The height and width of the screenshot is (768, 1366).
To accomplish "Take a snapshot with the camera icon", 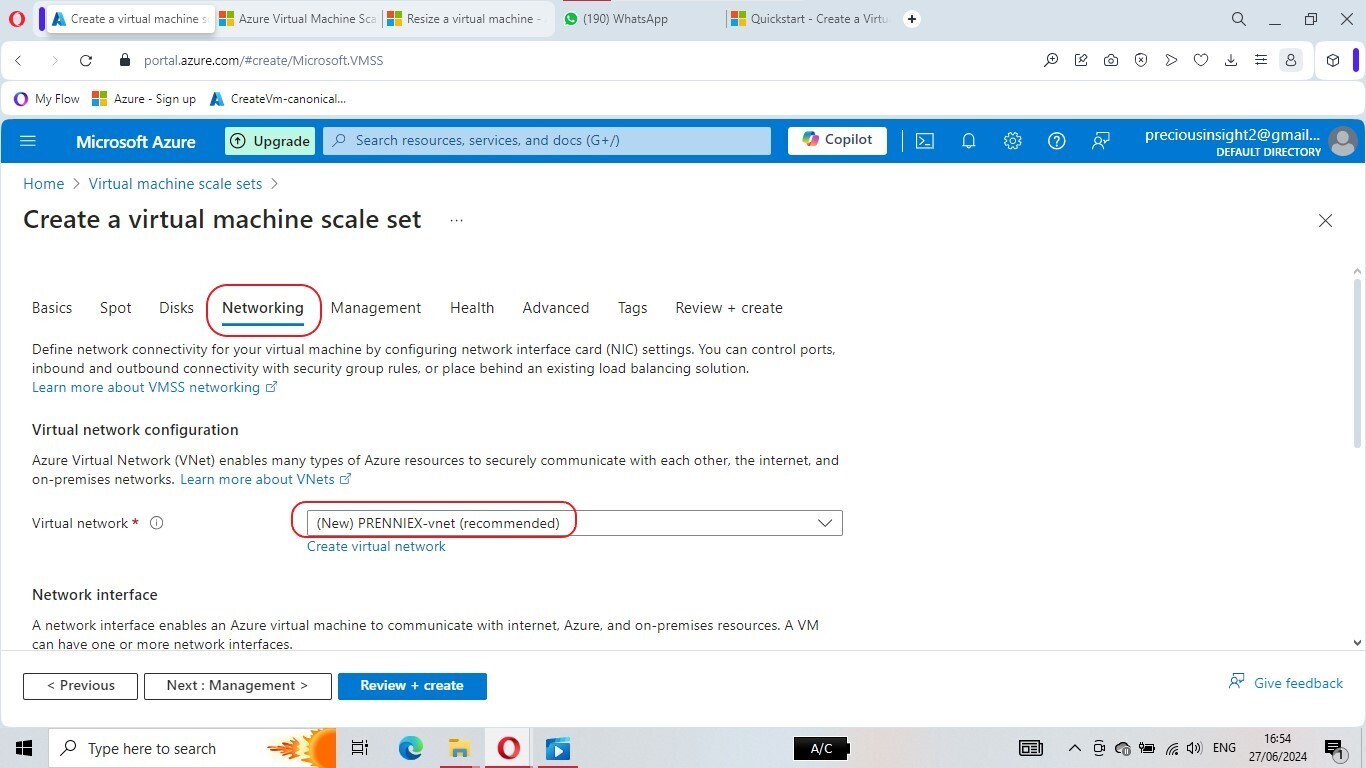I will [1111, 60].
